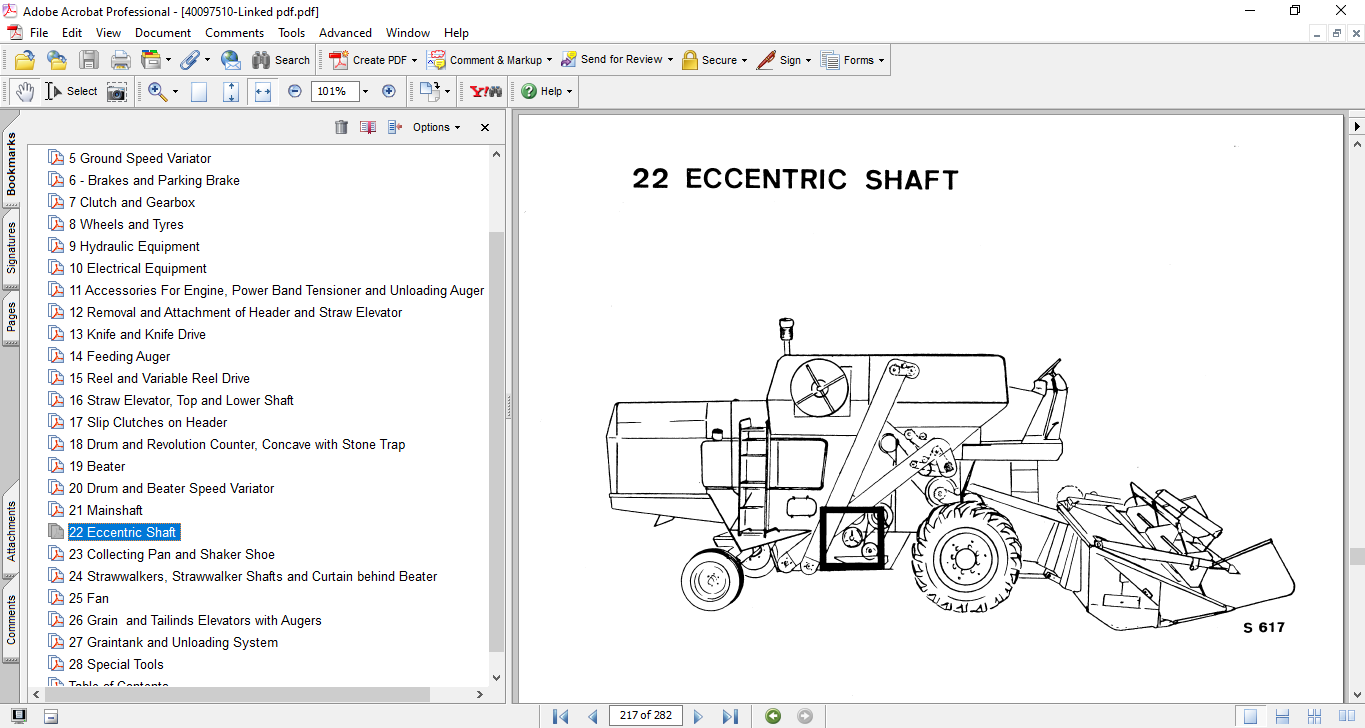This screenshot has height=728, width=1365.
Task: Click the Print icon in toolbar
Action: point(120,60)
